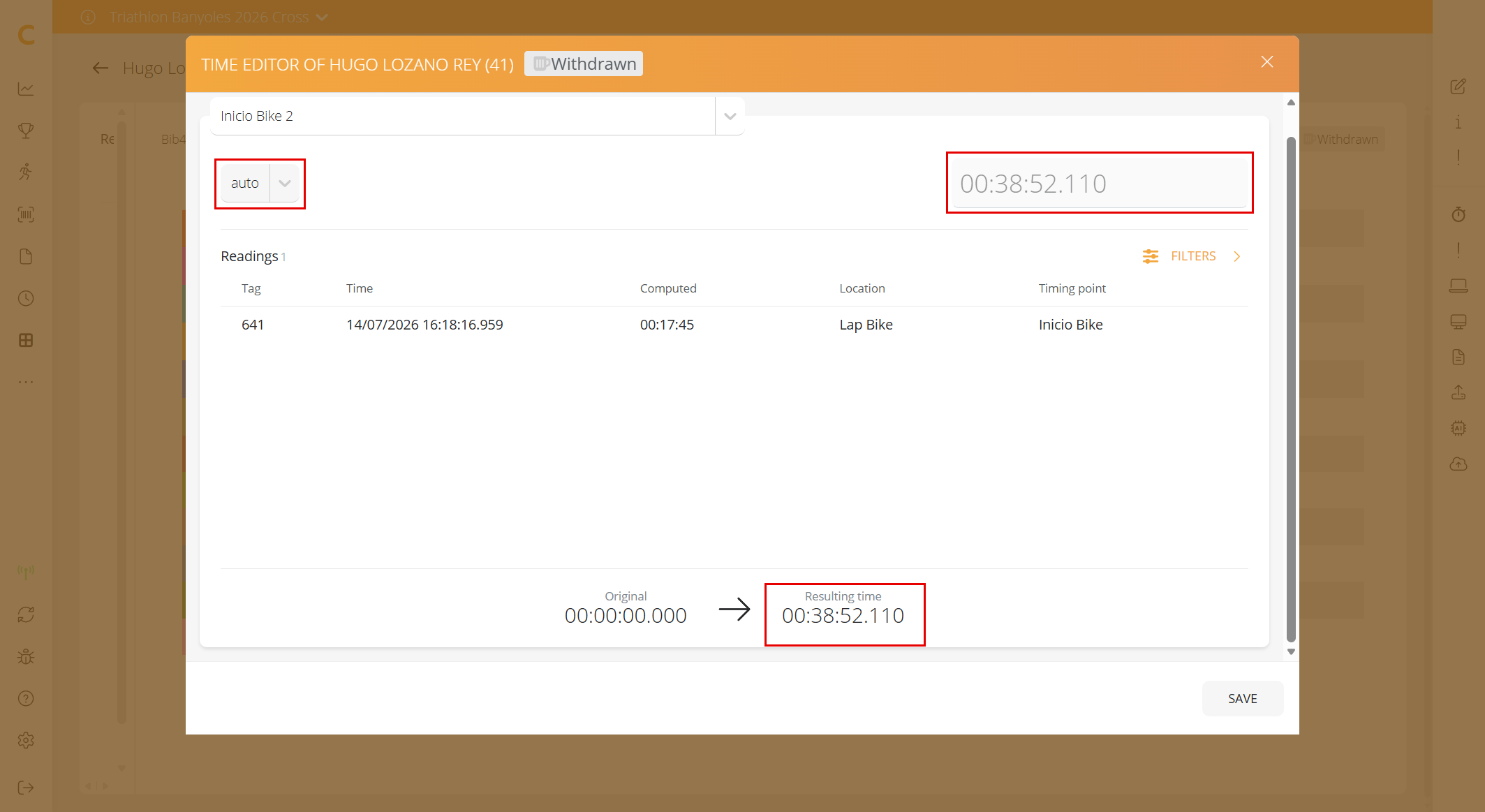Click the time input field 00:38:52.110
This screenshot has width=1485, height=812.
[1100, 183]
